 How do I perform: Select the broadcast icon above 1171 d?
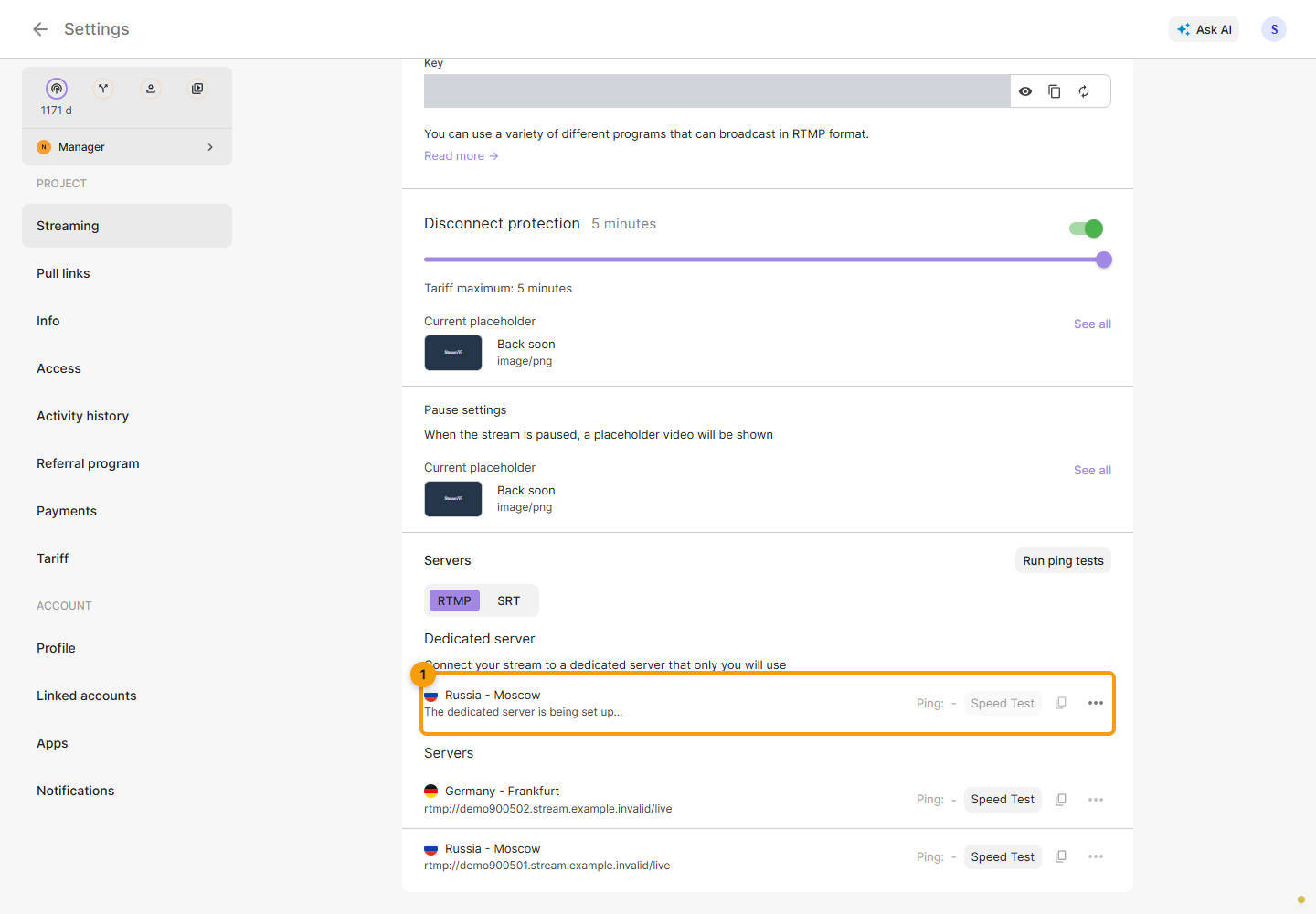(57, 89)
